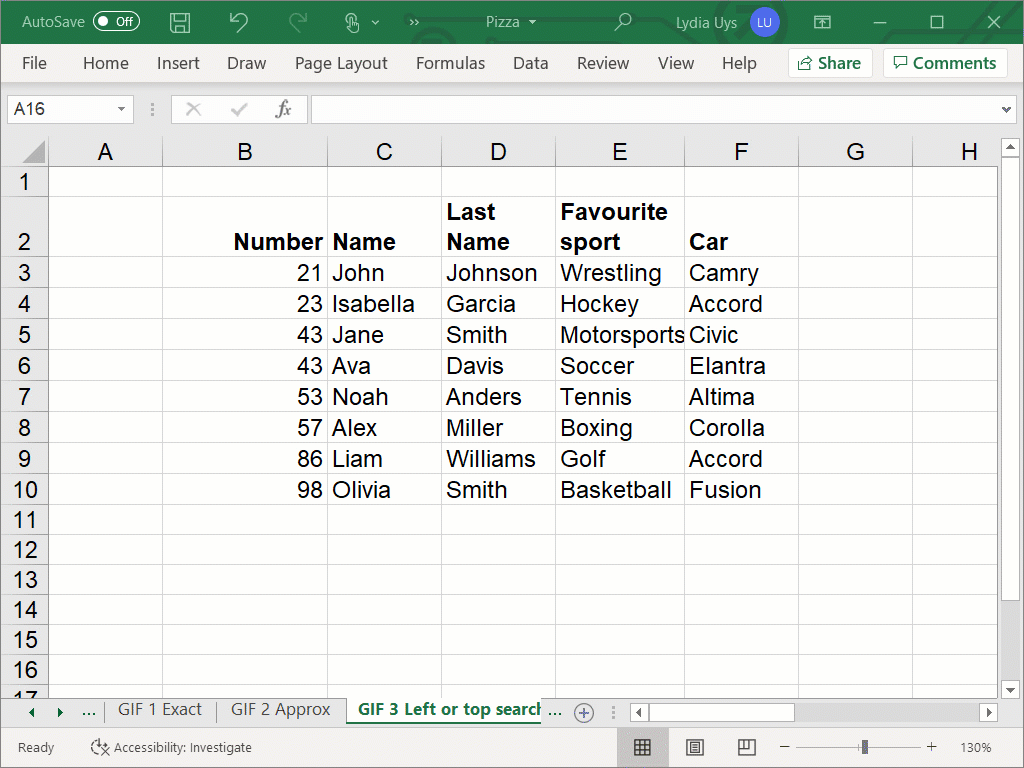
Task: Click the Search icon in the title bar
Action: point(623,22)
